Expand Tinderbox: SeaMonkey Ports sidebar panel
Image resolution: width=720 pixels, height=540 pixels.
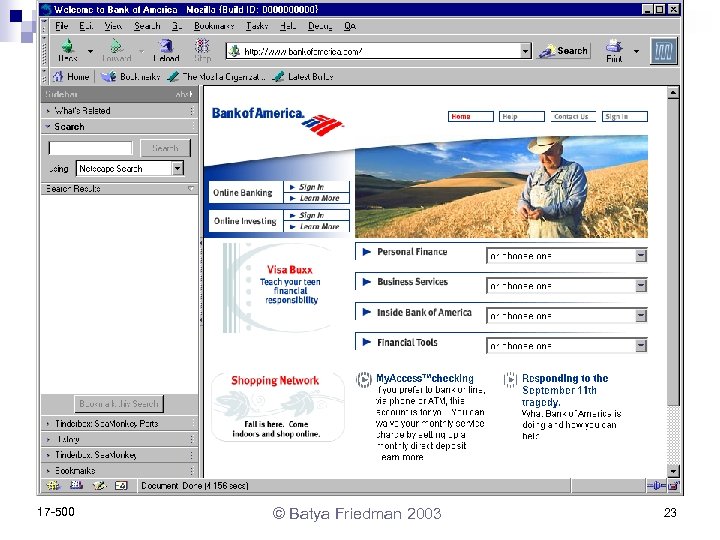[119, 423]
